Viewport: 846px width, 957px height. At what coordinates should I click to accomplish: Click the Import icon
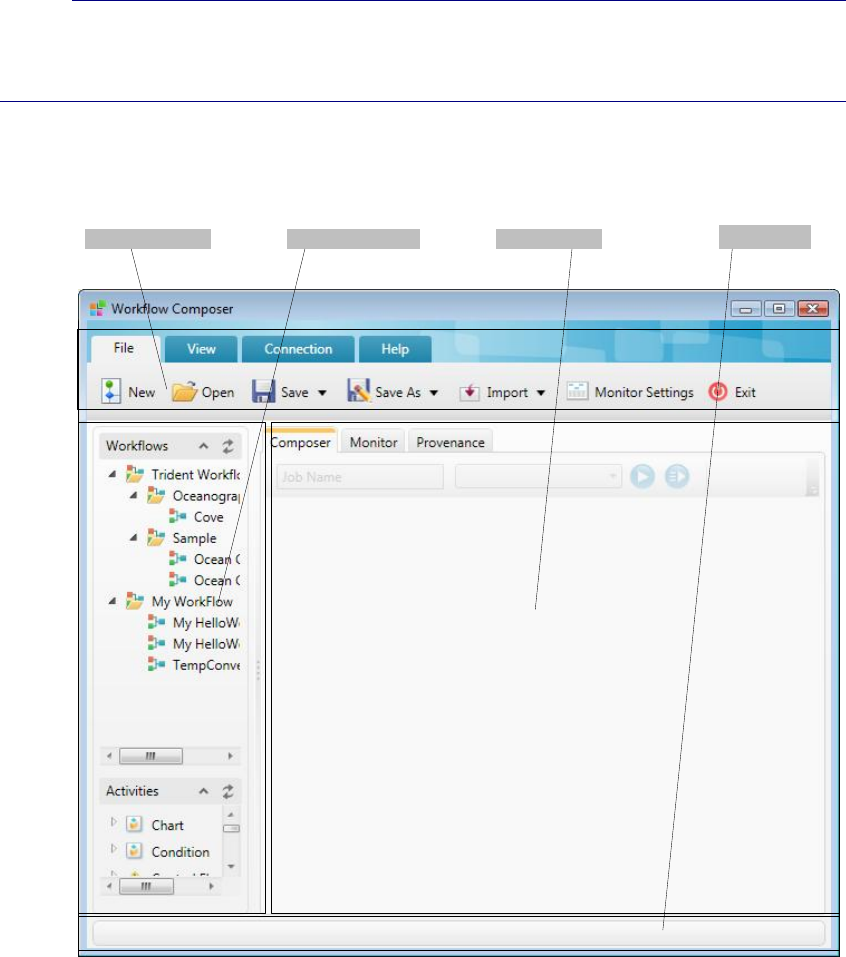pos(469,392)
